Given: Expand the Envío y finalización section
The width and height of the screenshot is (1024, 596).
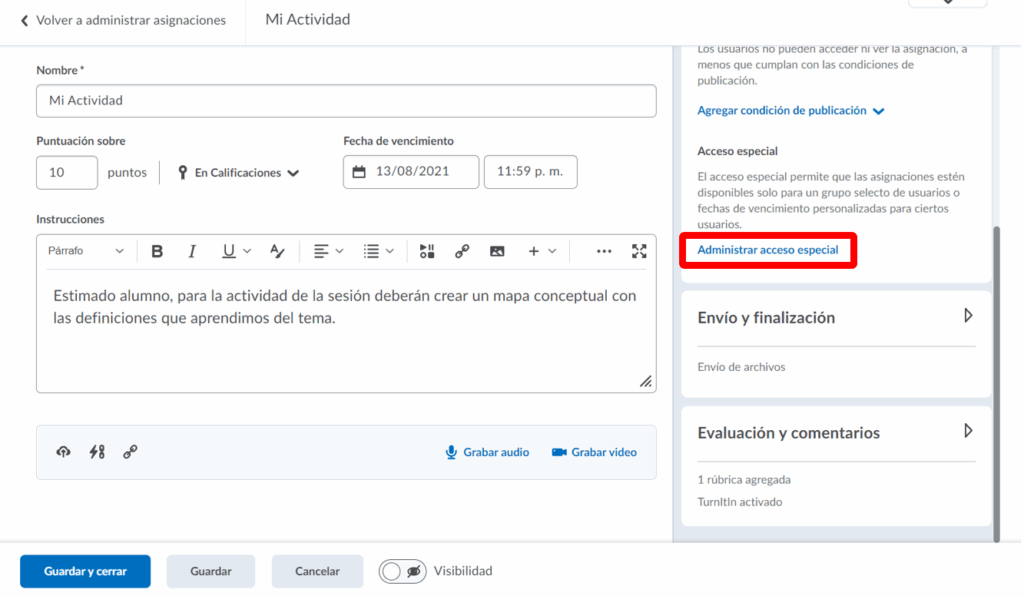Looking at the screenshot, I should tap(967, 316).
